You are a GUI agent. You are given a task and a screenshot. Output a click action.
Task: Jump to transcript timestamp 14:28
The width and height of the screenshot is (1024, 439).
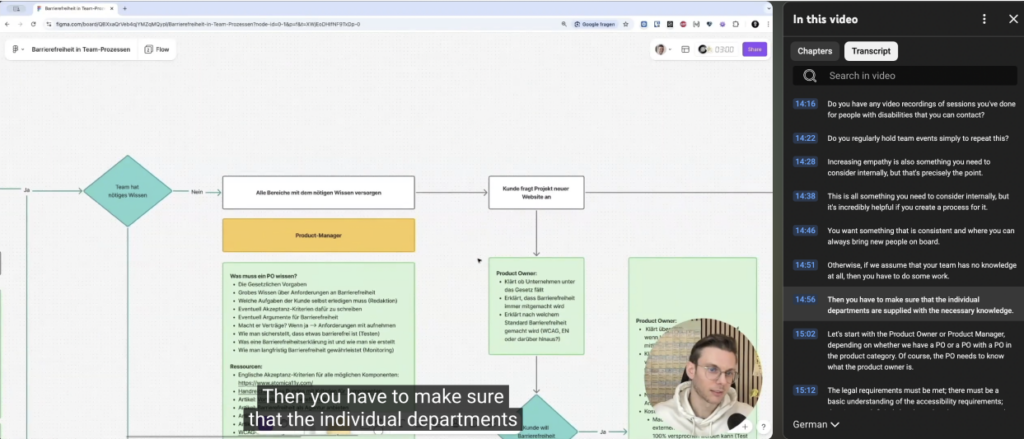pyautogui.click(x=805, y=161)
